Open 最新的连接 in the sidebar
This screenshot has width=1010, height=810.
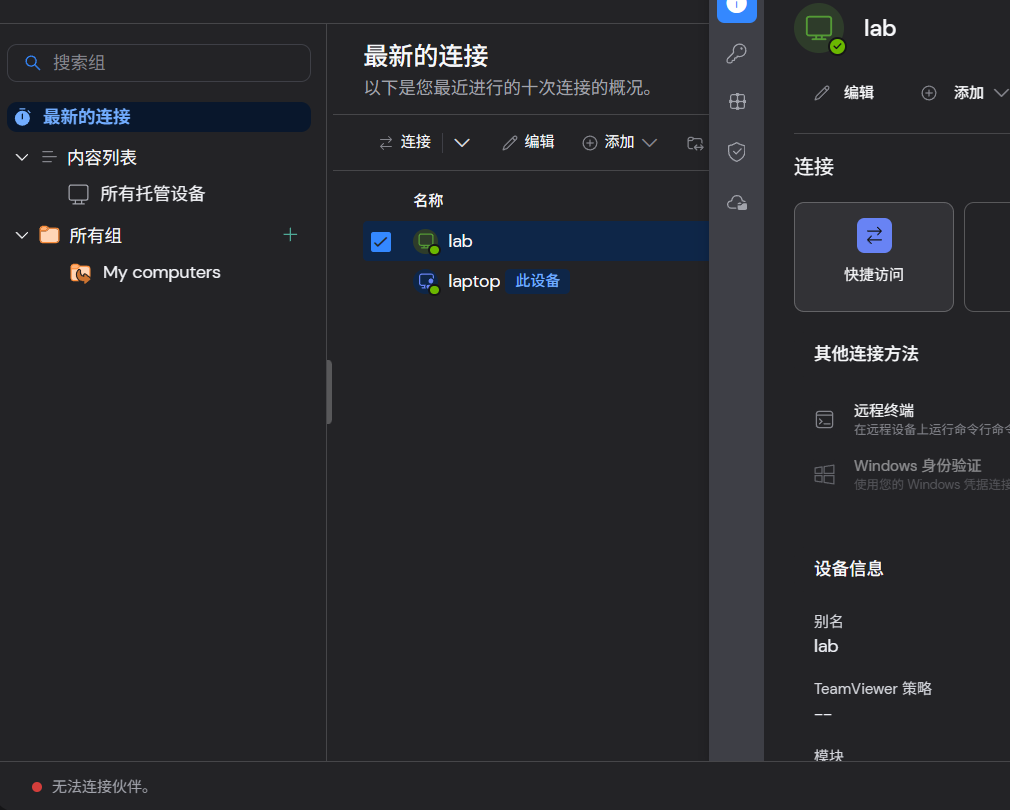(158, 117)
